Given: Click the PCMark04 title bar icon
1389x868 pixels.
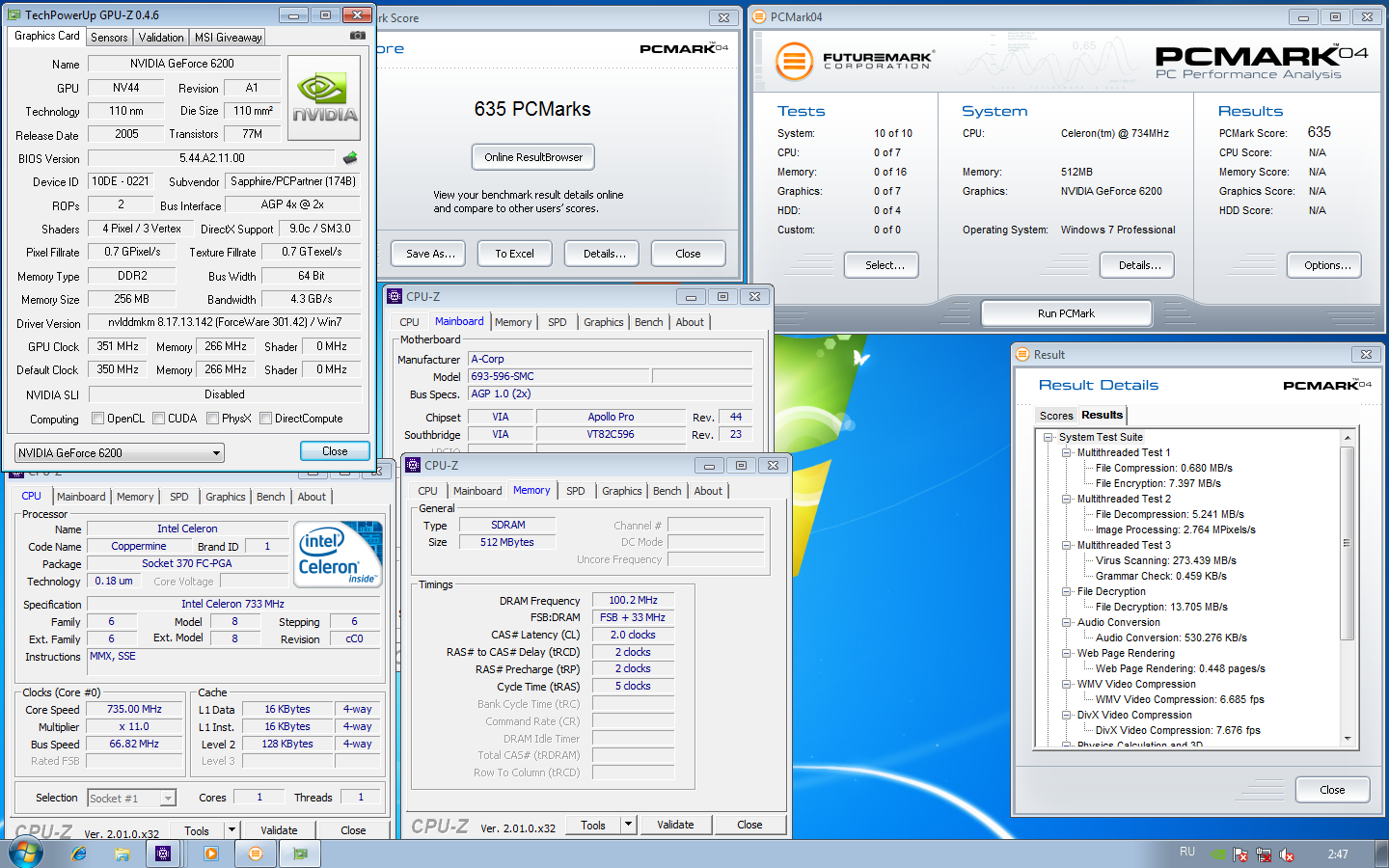Looking at the screenshot, I should (759, 16).
